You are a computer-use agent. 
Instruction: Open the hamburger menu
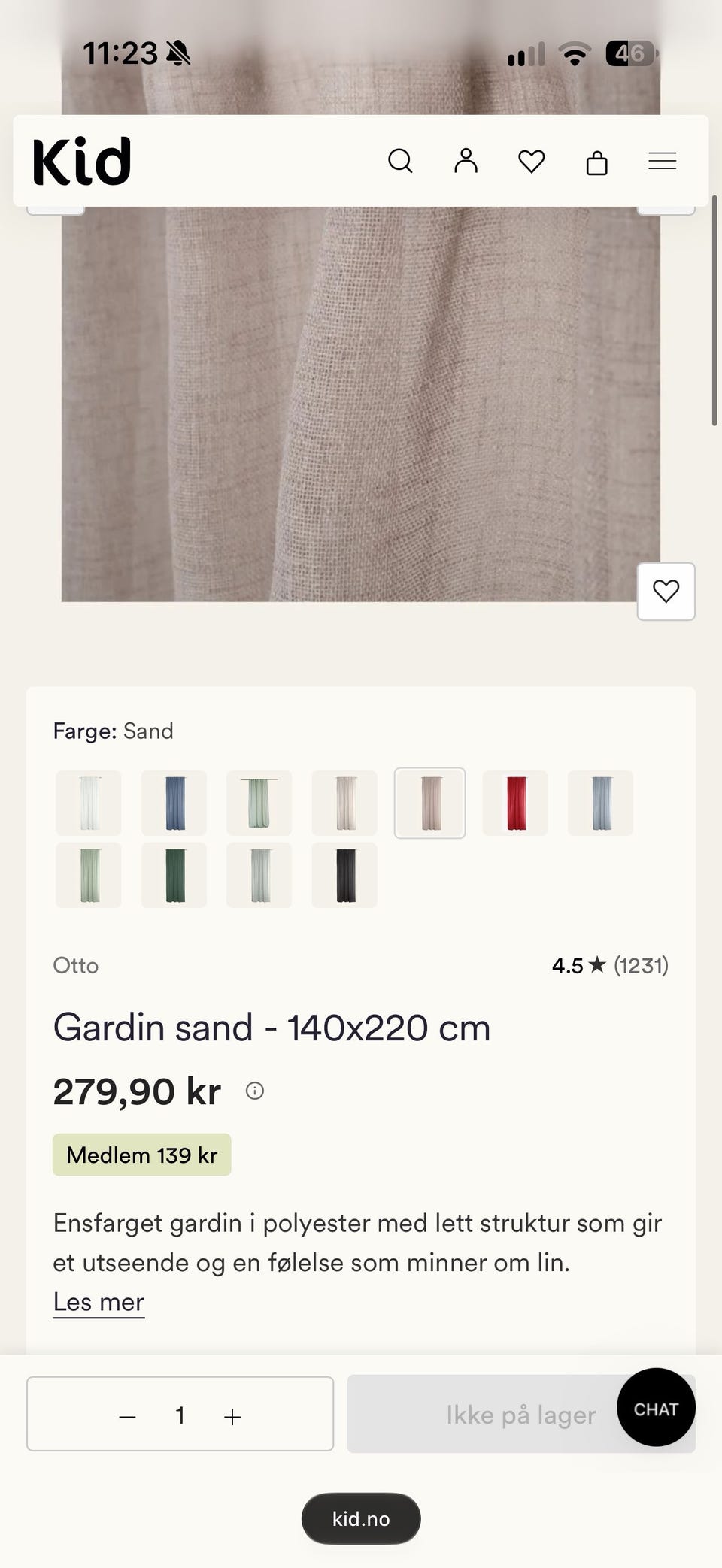click(x=662, y=161)
